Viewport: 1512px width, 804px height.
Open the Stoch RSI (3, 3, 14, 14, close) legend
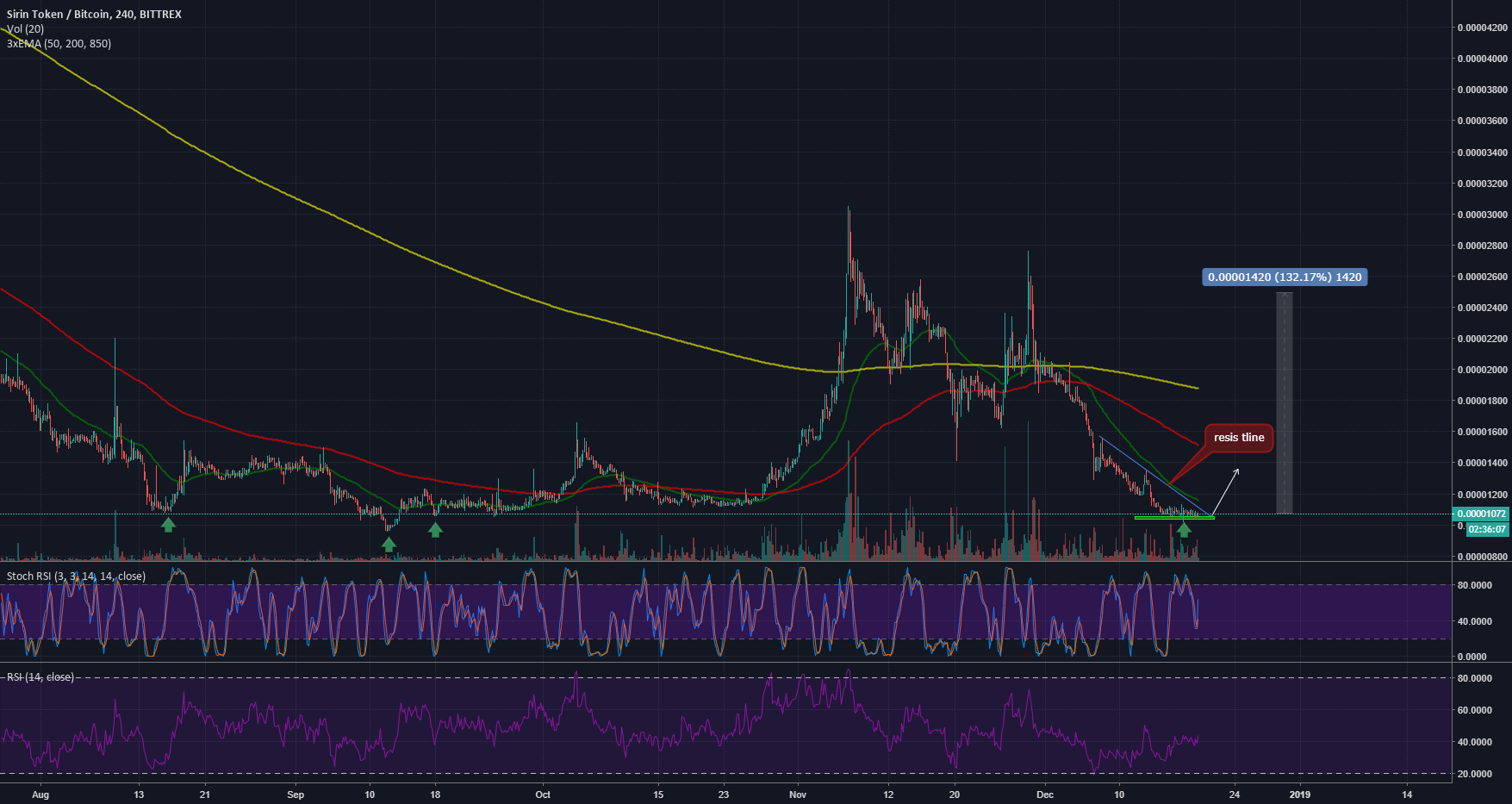point(76,576)
